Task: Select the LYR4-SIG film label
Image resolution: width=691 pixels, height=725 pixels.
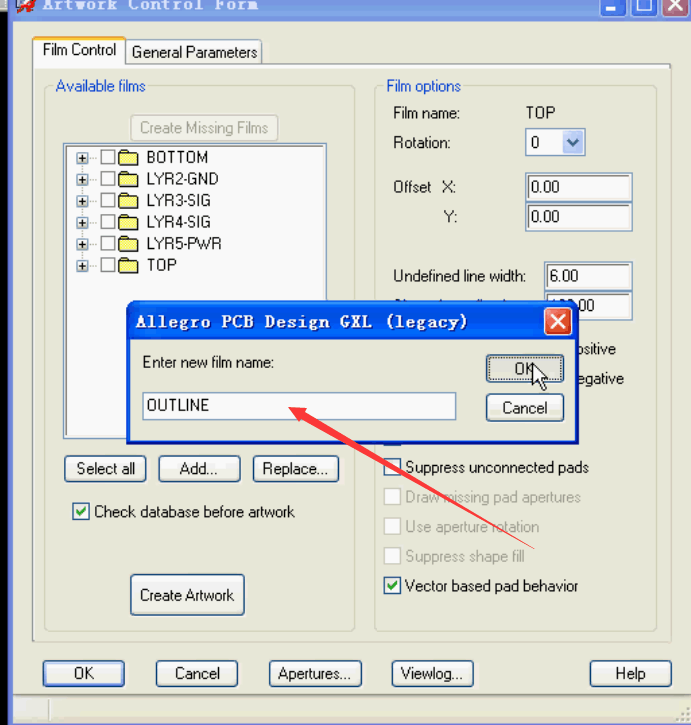Action: click(179, 221)
